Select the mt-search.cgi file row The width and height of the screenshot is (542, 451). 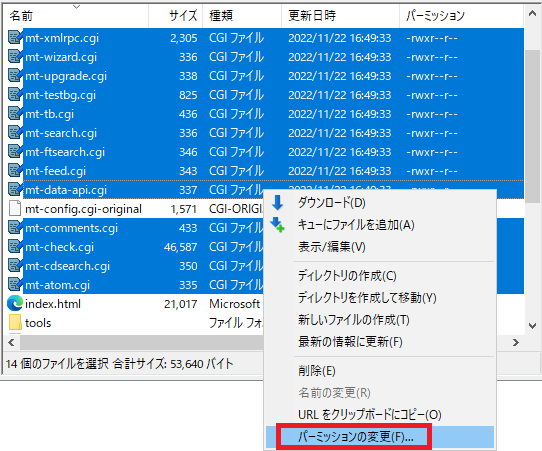(x=265, y=133)
